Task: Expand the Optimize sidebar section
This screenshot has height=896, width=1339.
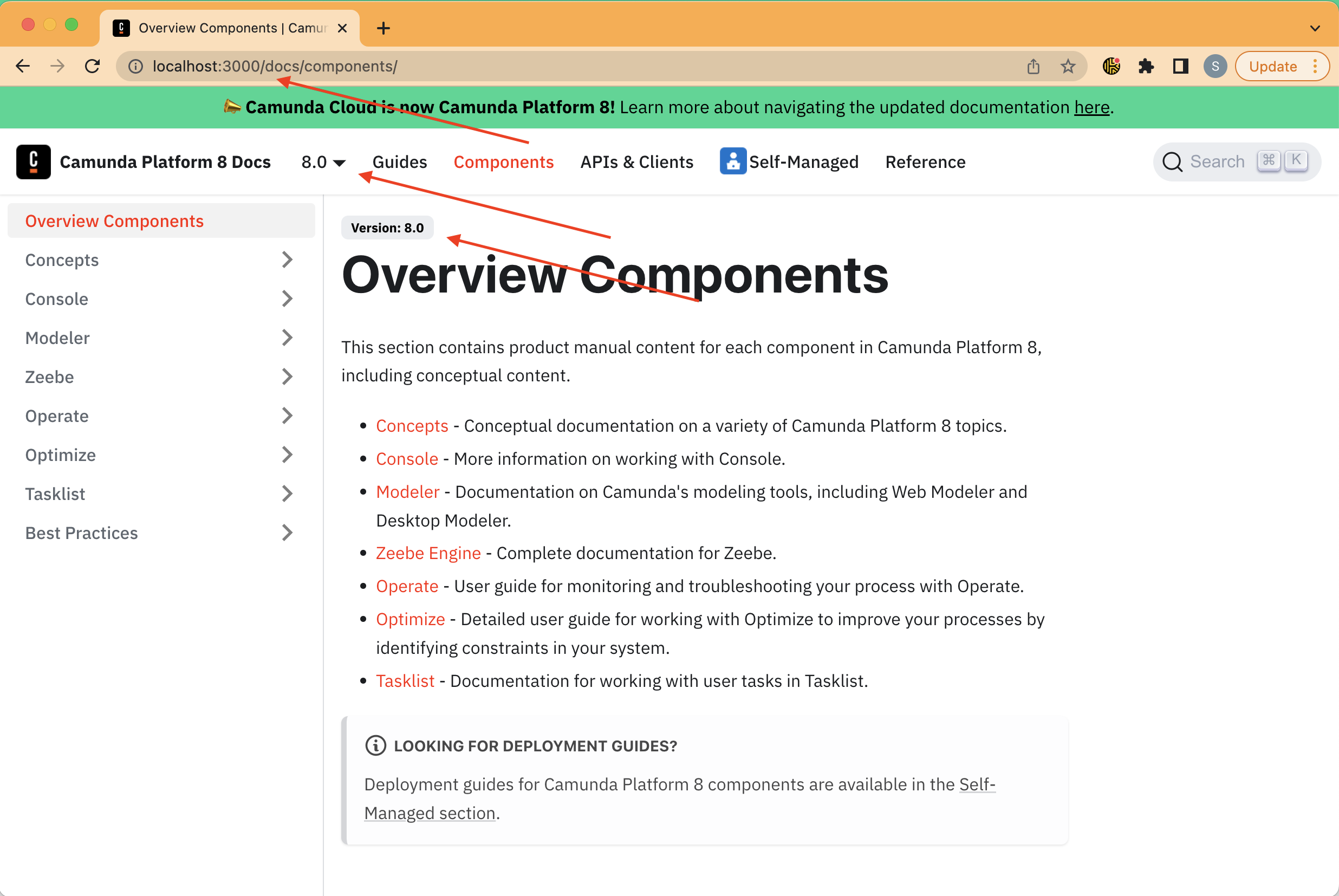Action: coord(287,455)
